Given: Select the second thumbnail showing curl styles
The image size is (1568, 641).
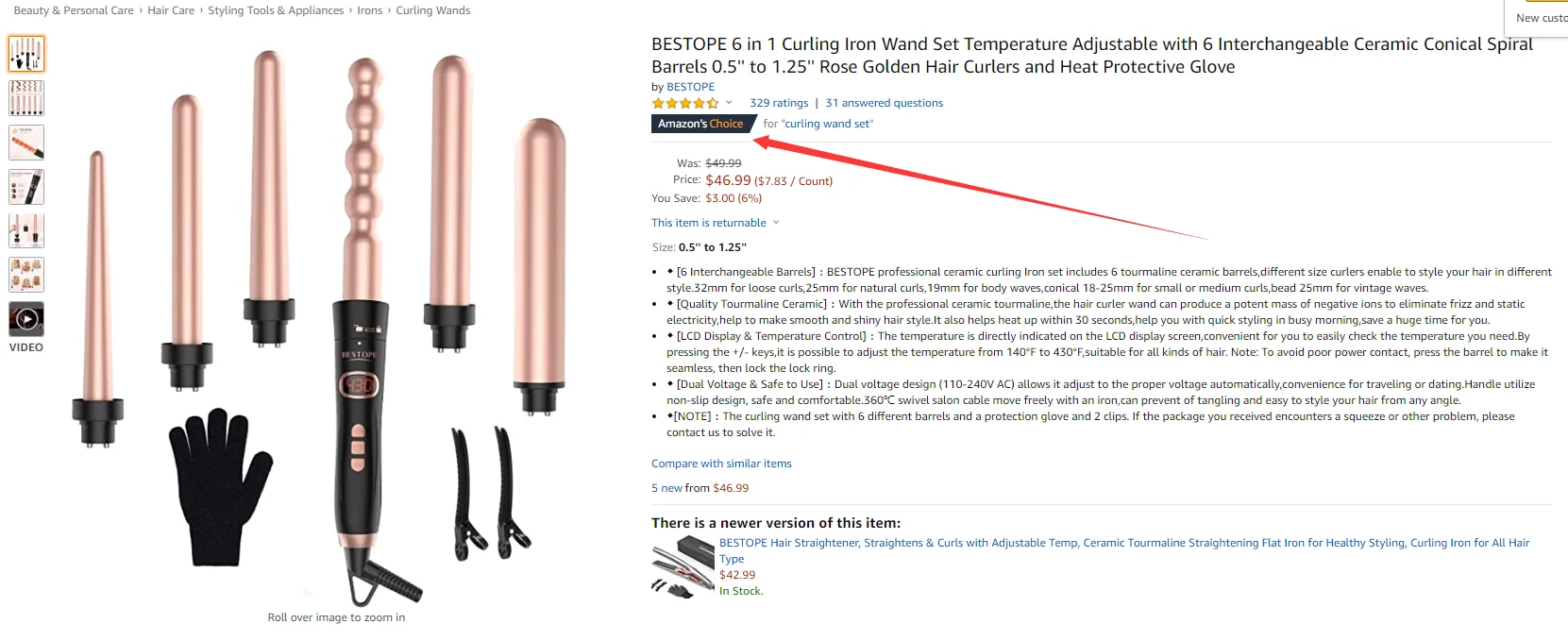Looking at the screenshot, I should 26,98.
